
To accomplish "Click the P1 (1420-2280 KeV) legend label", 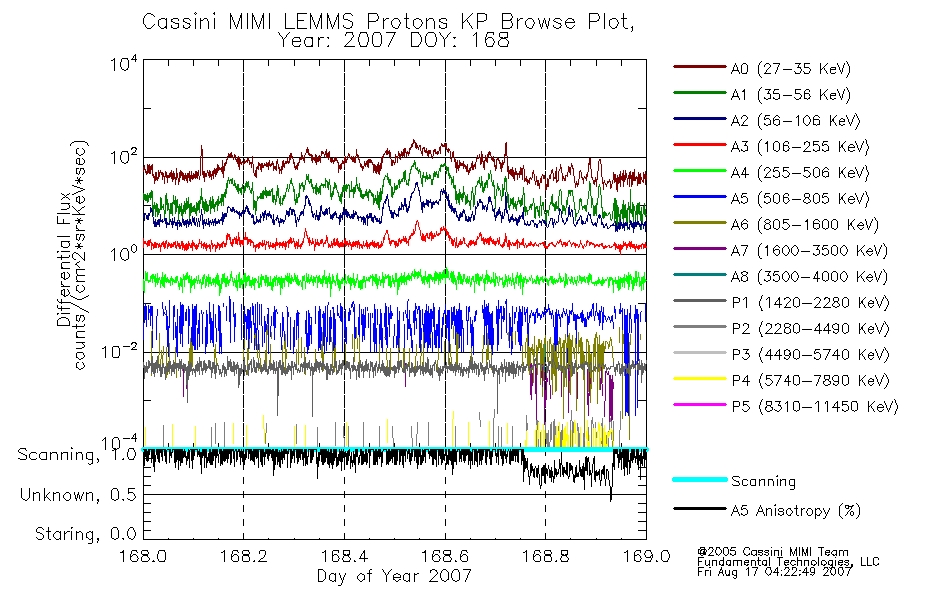I will click(x=810, y=303).
